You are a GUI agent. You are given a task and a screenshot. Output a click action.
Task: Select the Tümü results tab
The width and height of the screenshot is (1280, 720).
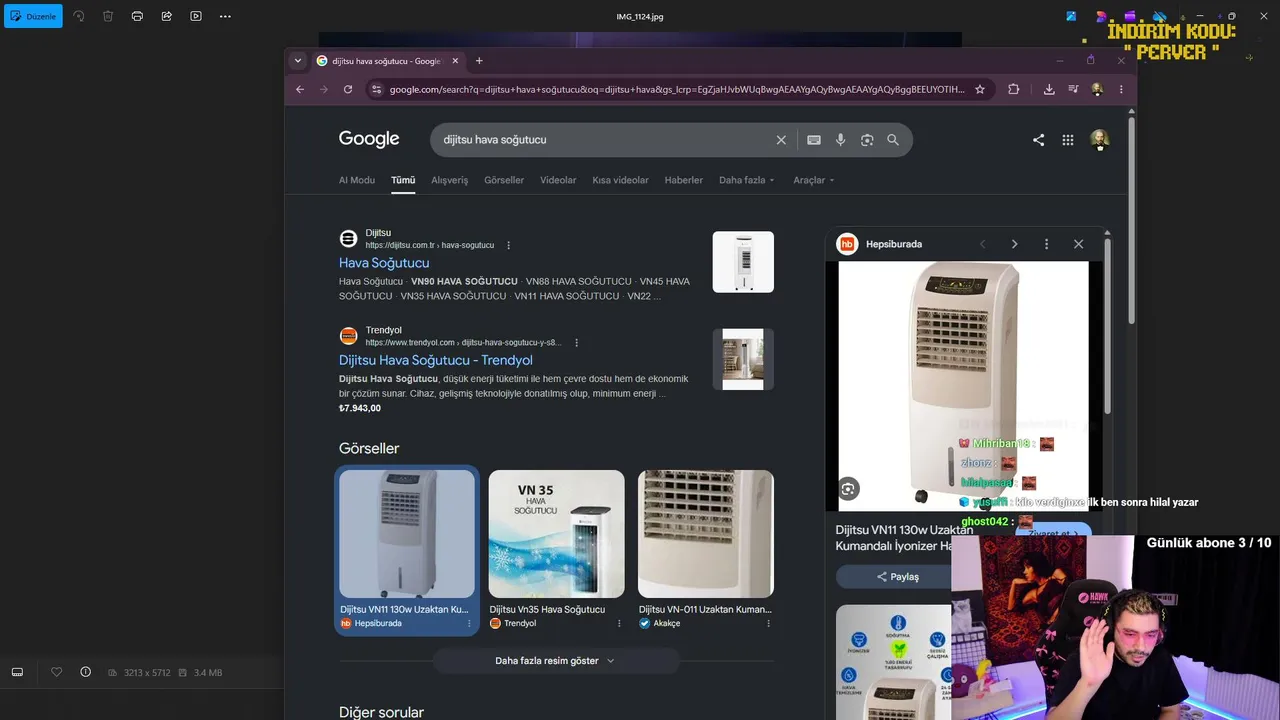click(403, 180)
